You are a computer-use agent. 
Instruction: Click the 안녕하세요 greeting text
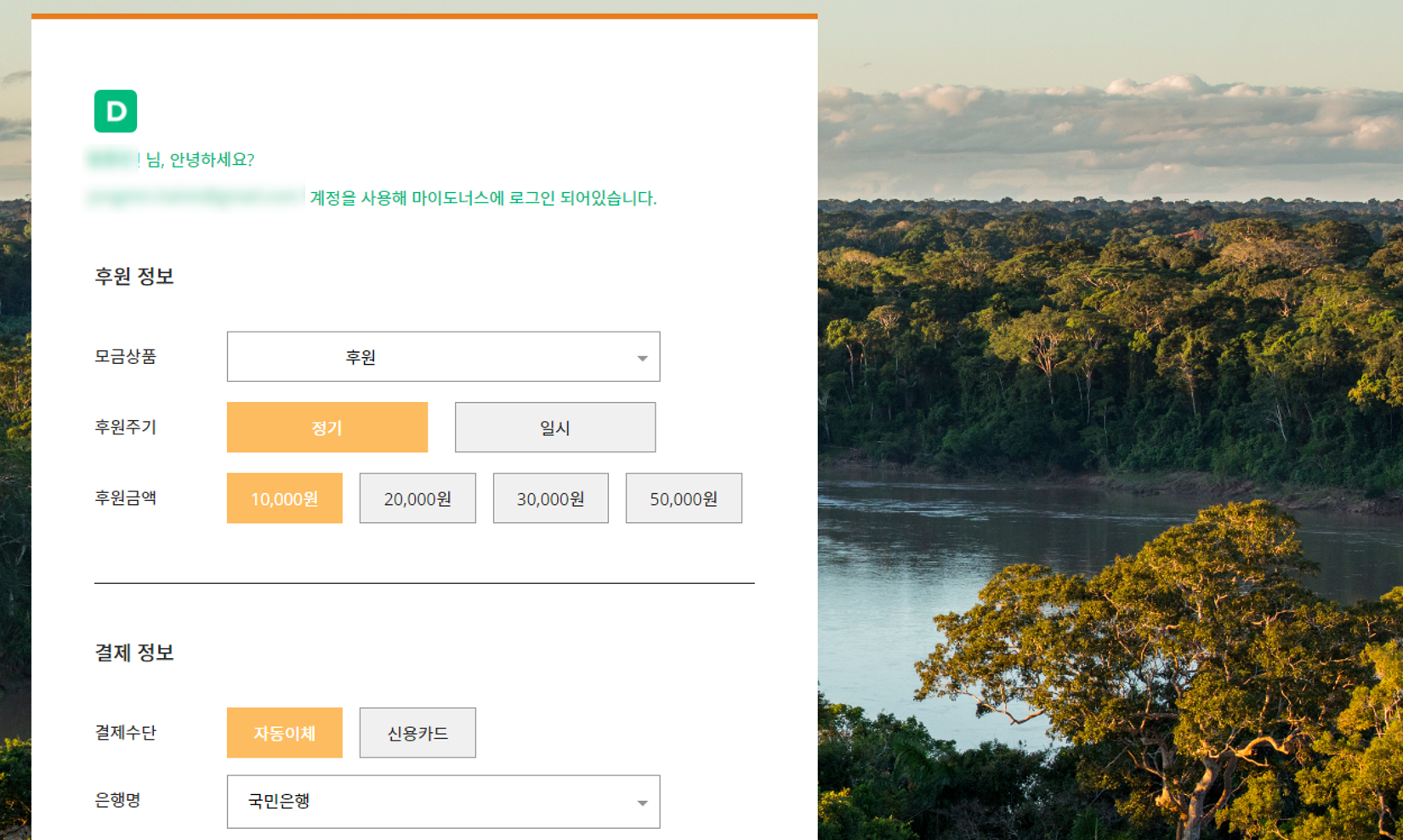point(201,160)
